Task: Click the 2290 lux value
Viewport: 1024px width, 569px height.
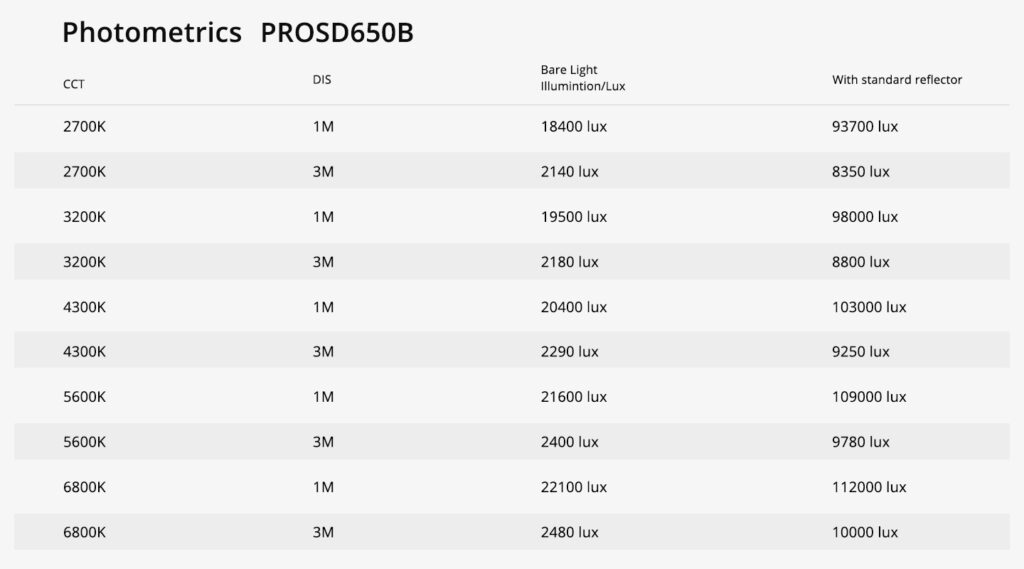Action: click(x=569, y=352)
